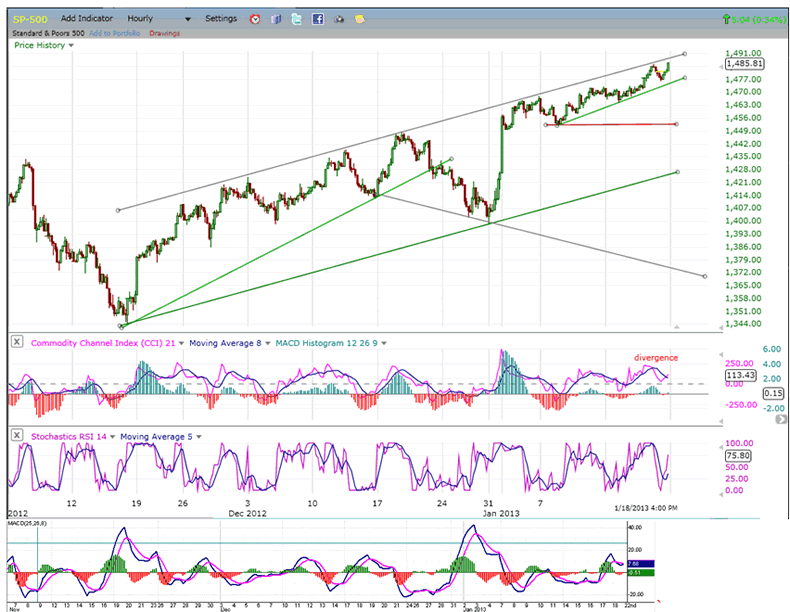Select the left starting handle of gray channel line
Screen dimensions: 790x612
(118, 210)
